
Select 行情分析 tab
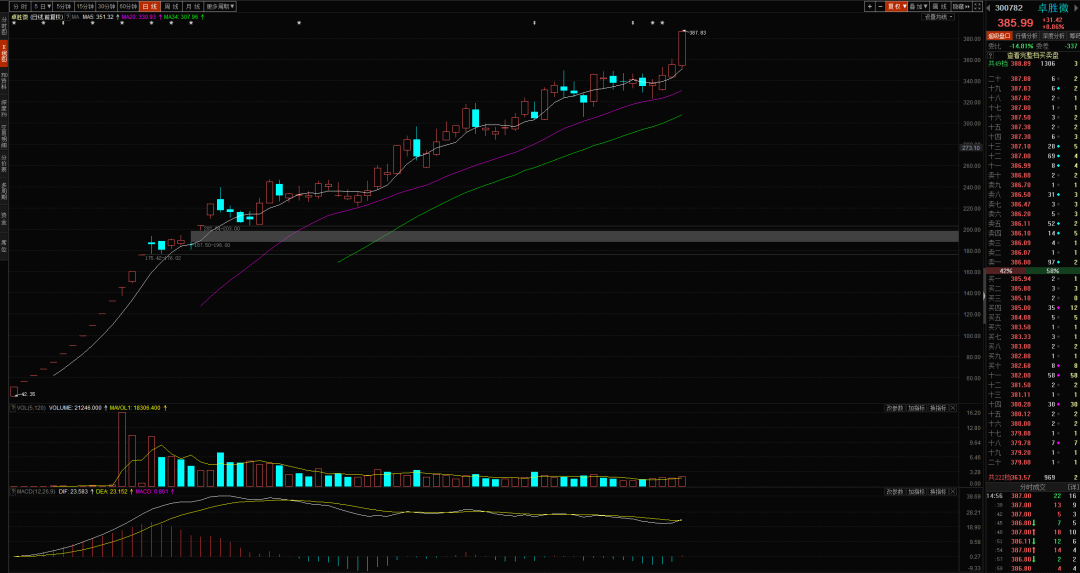click(x=1026, y=35)
